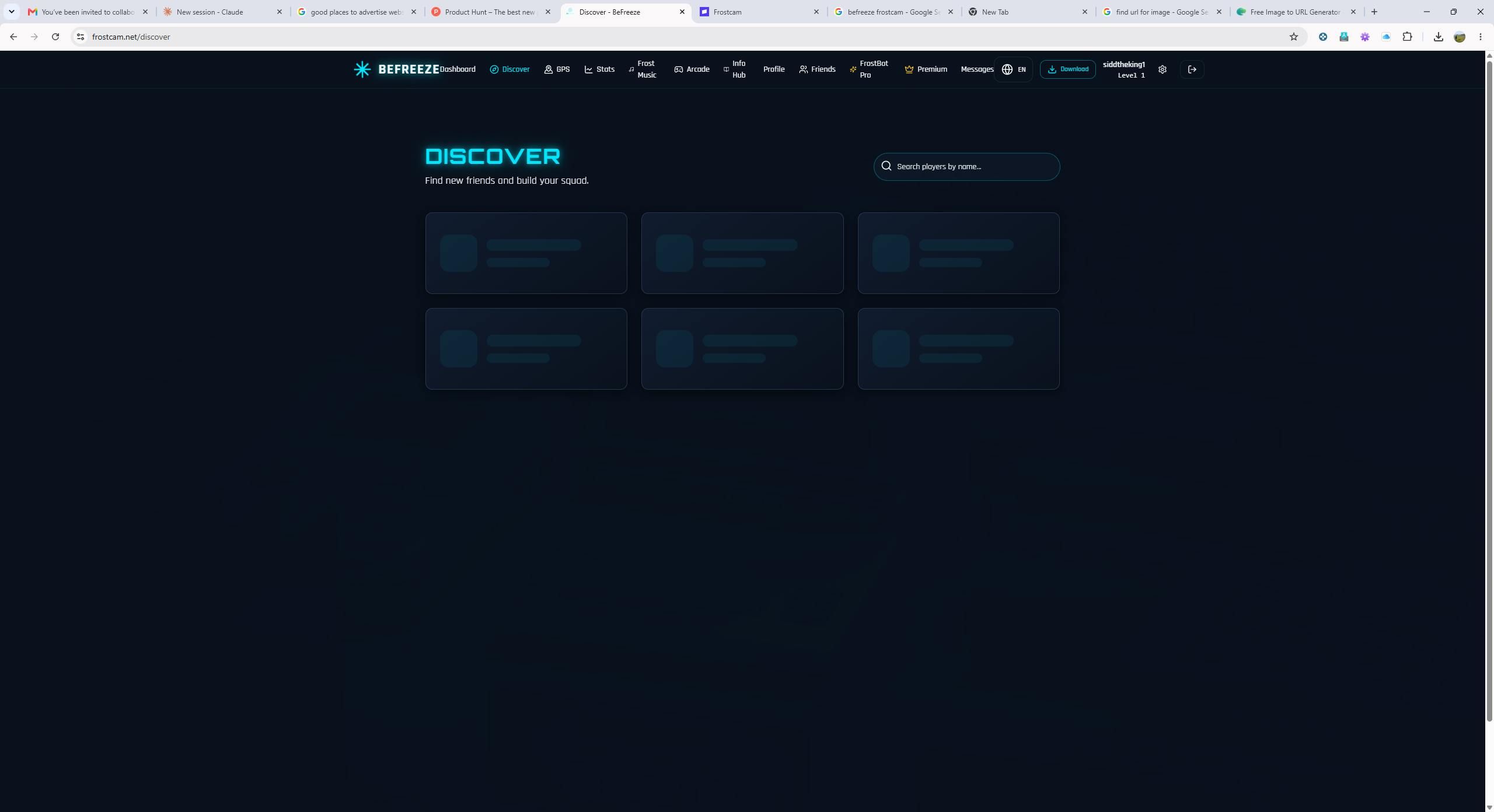The height and width of the screenshot is (812, 1494).
Task: Close the Discover - BeFreeze tab
Action: tap(682, 12)
